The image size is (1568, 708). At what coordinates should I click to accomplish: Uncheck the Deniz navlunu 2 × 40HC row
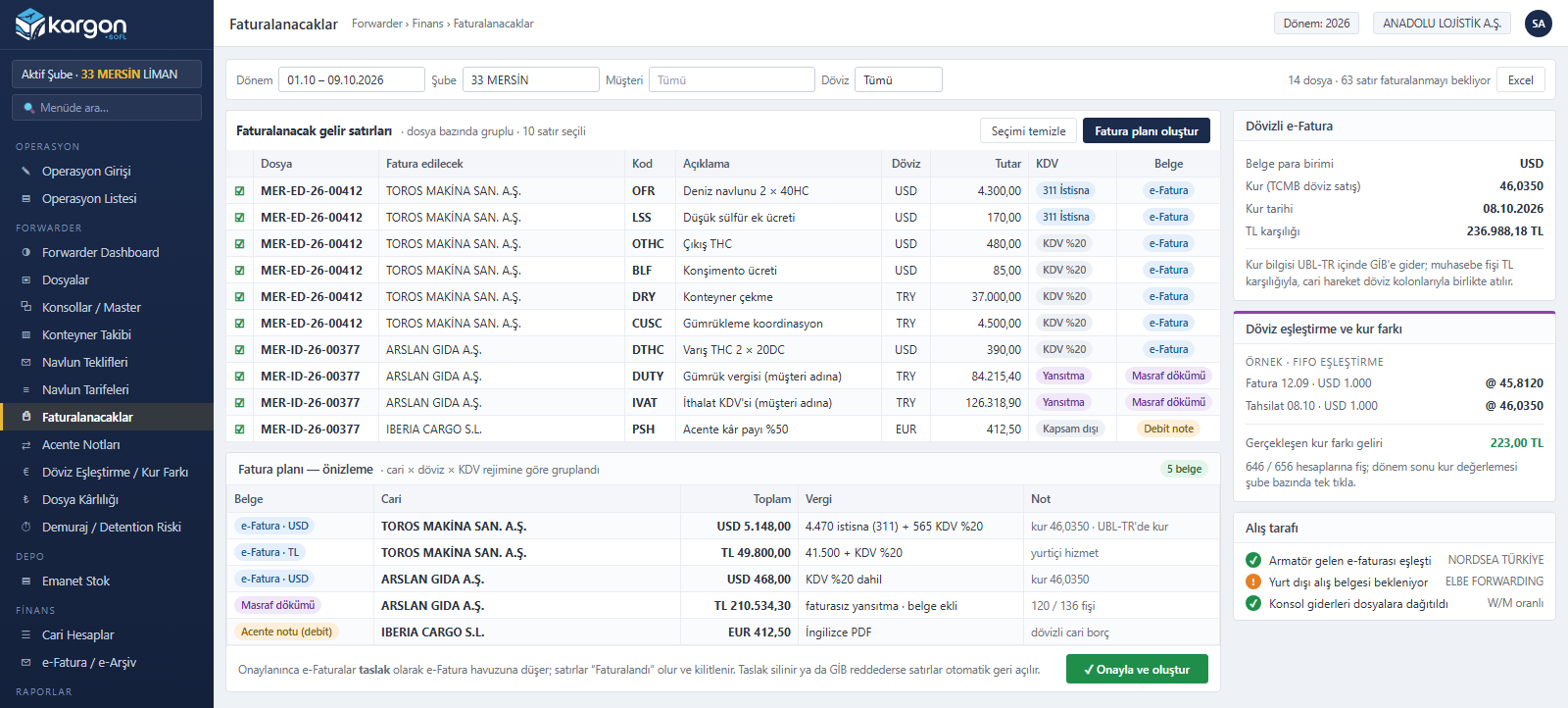[x=240, y=191]
